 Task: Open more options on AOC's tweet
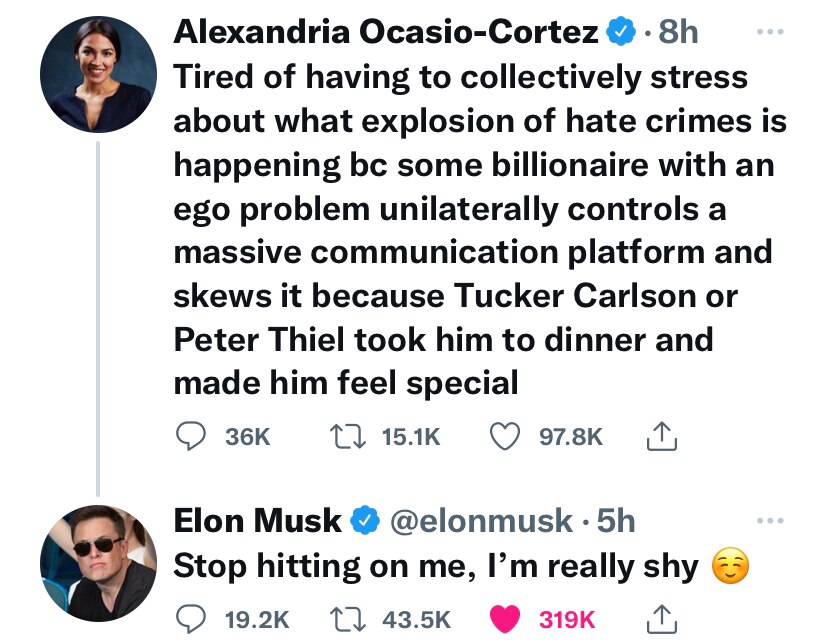[x=771, y=34]
